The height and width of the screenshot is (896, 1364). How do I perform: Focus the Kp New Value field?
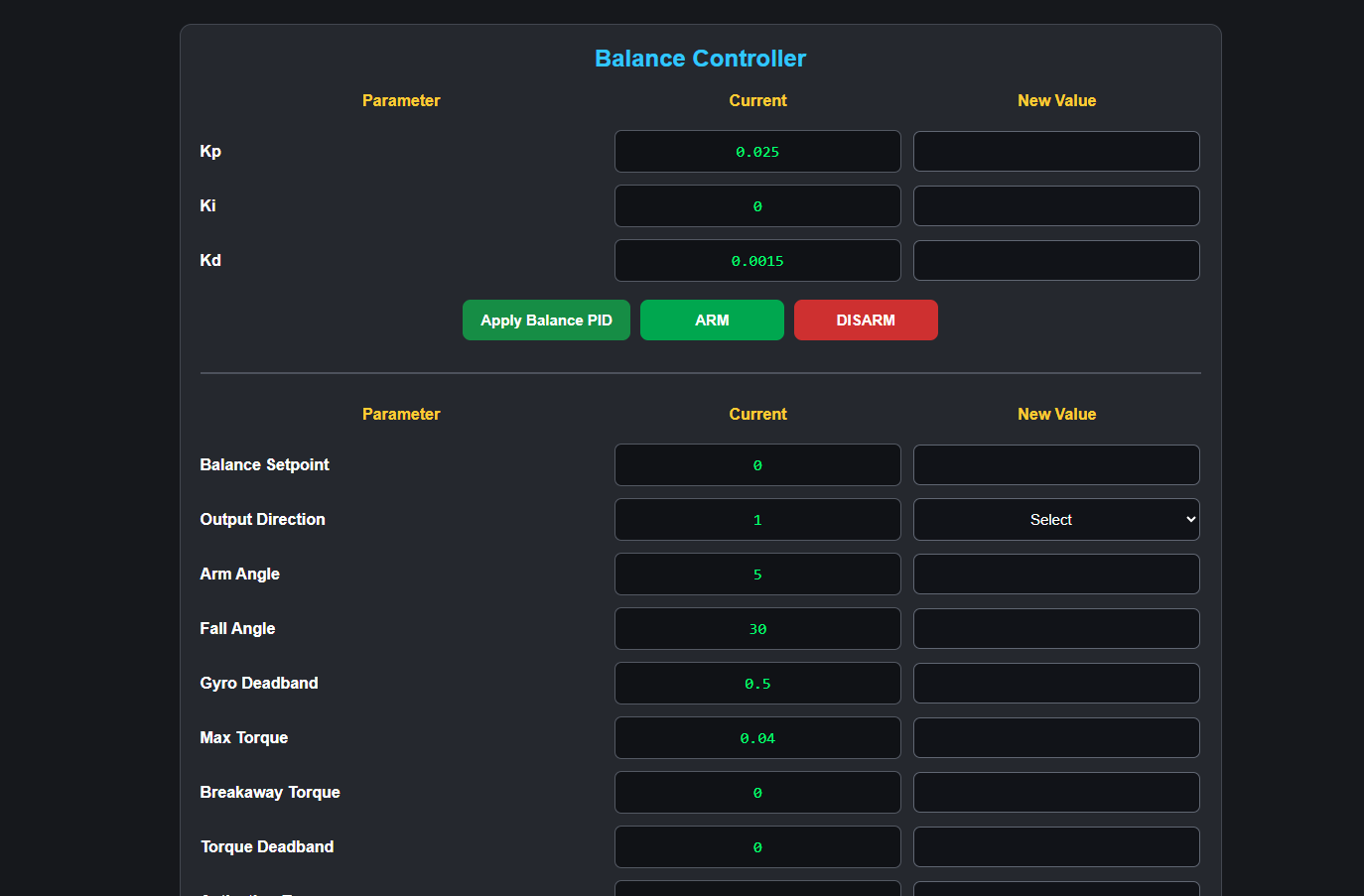[x=1056, y=152]
